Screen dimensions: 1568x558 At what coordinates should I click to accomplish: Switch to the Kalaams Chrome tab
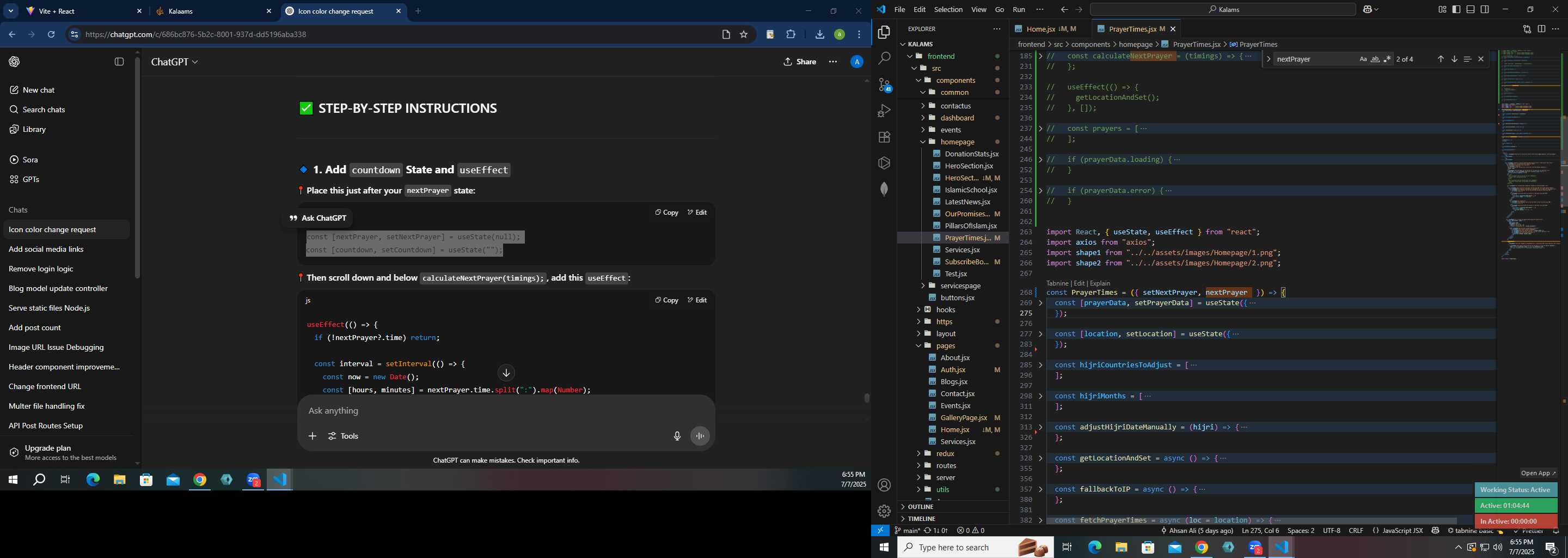coord(213,11)
